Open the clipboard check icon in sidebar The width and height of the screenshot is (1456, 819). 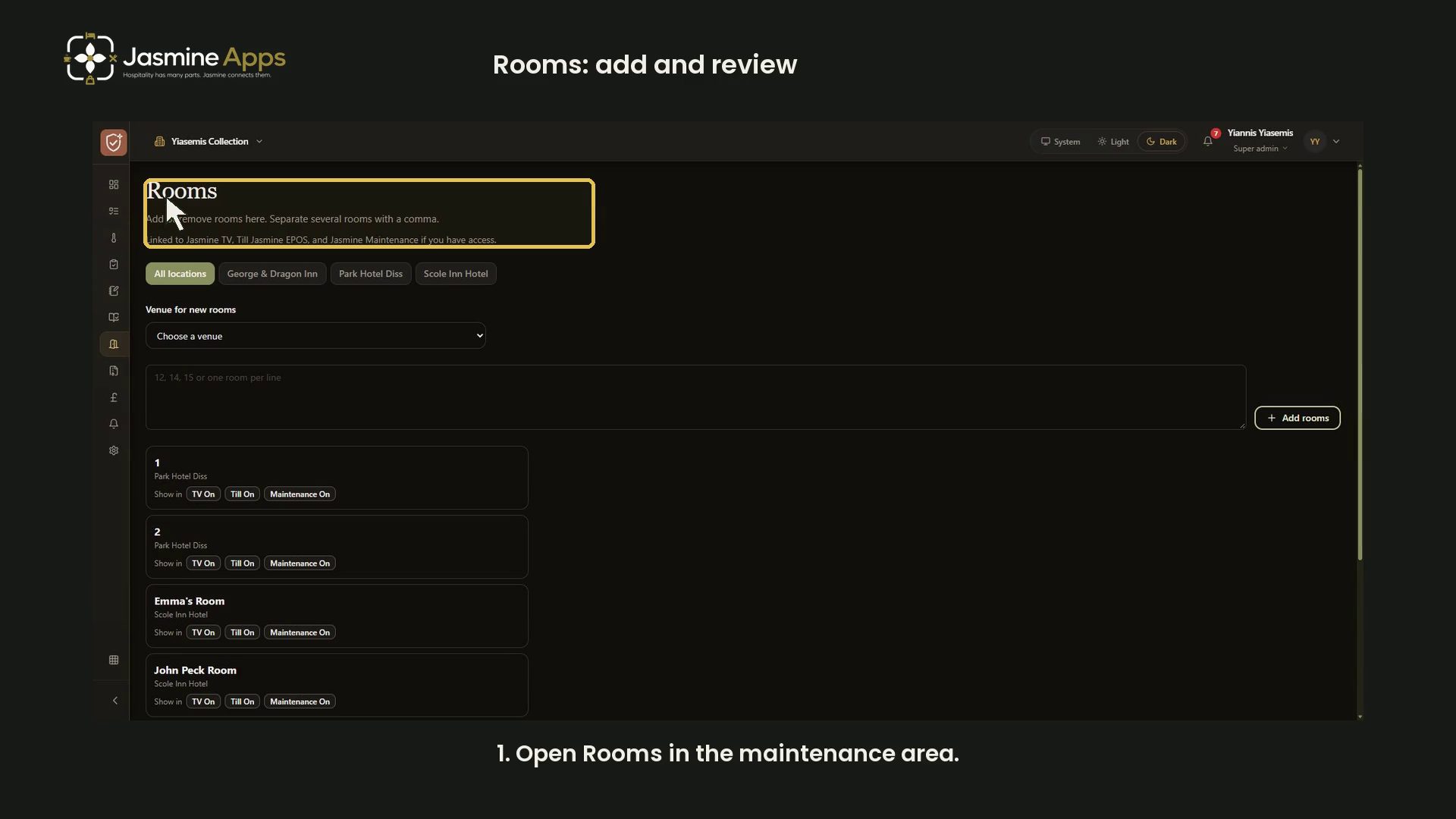pyautogui.click(x=114, y=264)
